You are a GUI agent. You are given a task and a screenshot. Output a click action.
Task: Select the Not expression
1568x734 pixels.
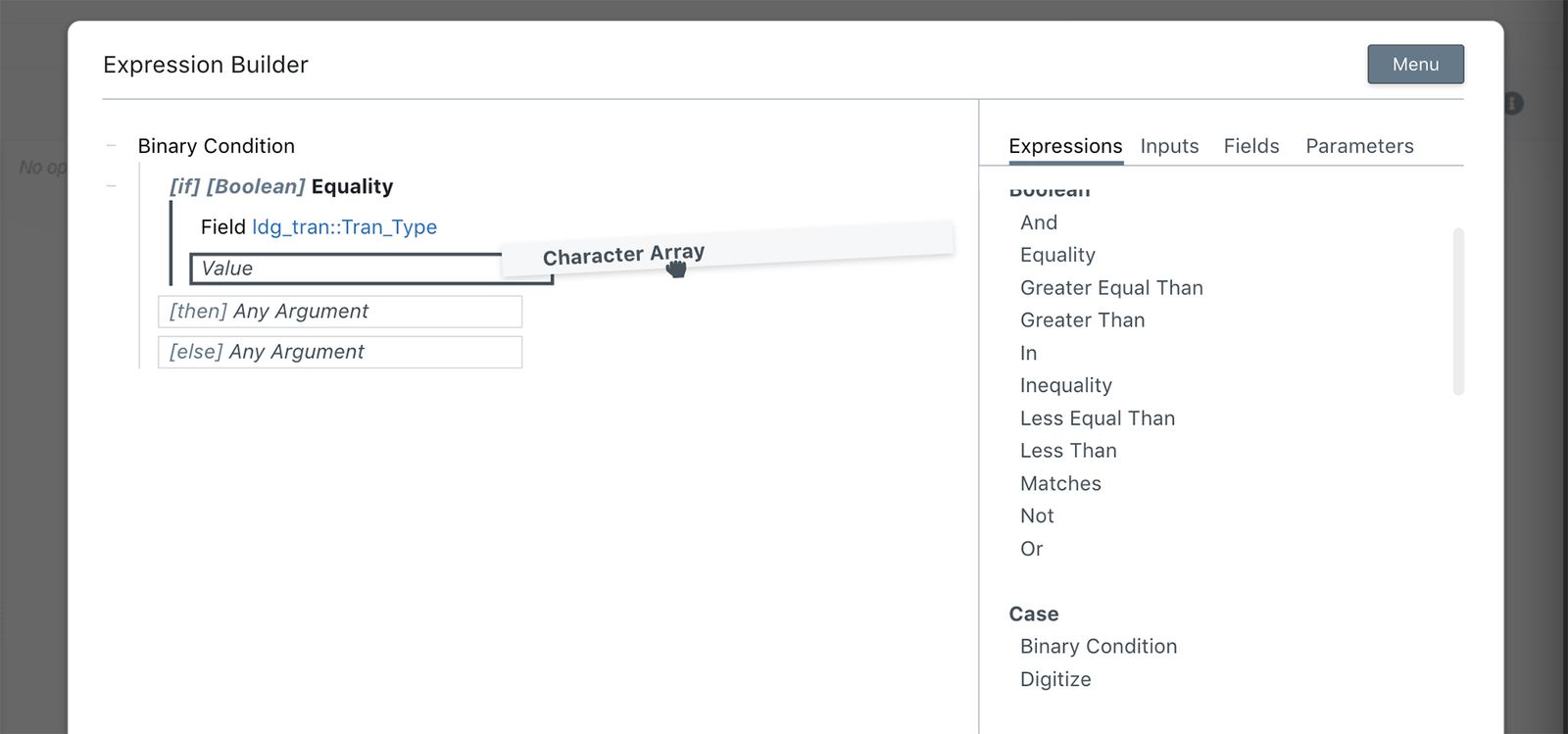point(1036,515)
